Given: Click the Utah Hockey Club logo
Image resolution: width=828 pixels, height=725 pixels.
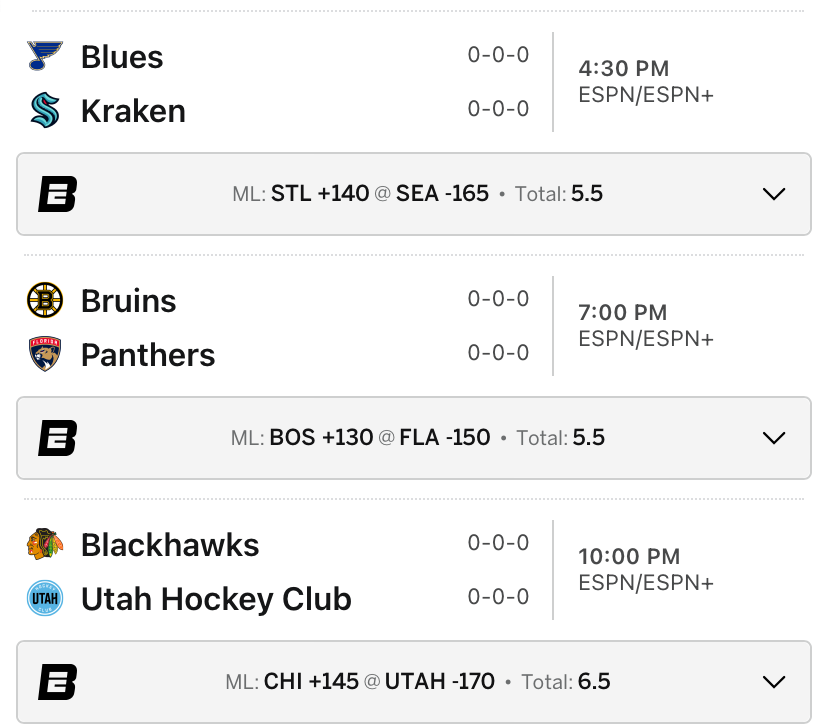Looking at the screenshot, I should point(45,598).
